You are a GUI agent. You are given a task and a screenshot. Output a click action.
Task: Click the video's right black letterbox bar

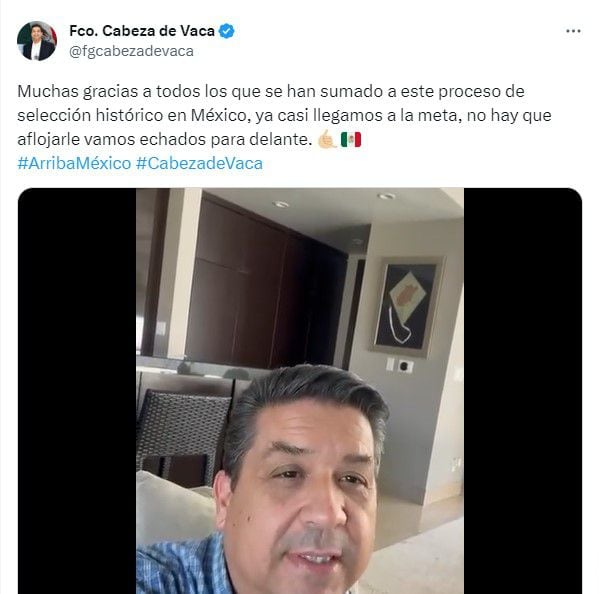[x=523, y=391]
